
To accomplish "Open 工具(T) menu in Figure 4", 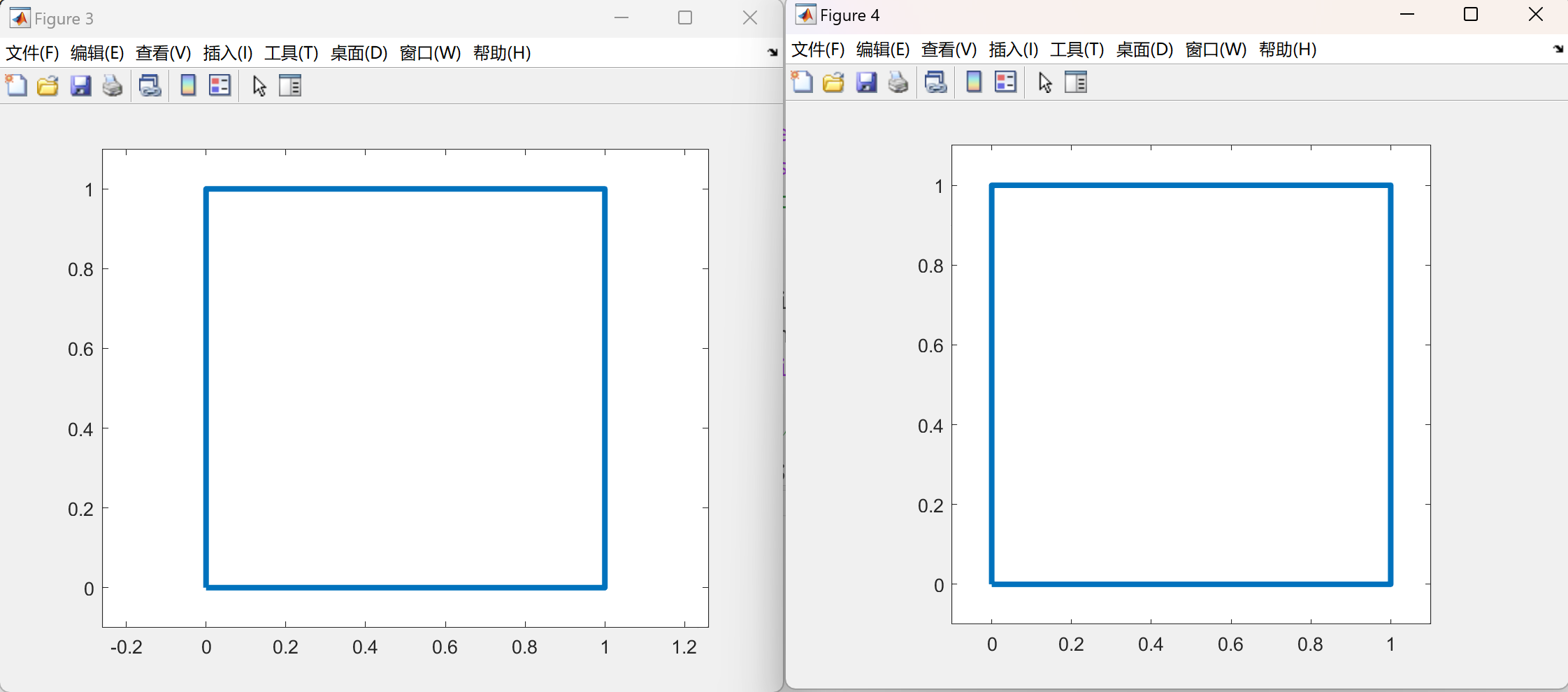I will pos(1077,50).
